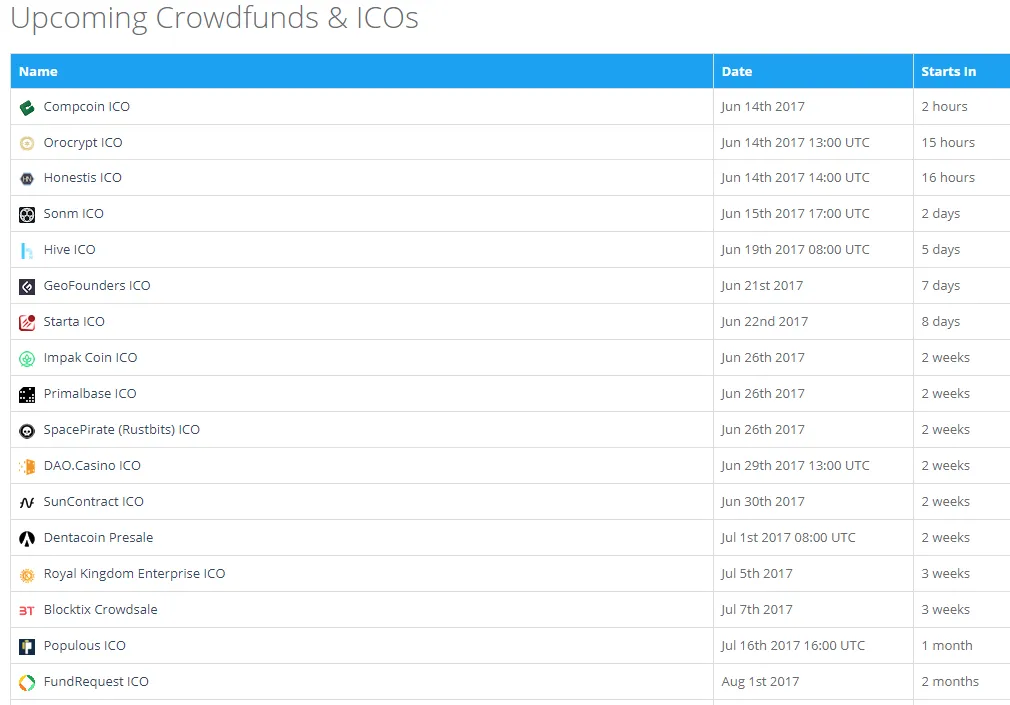Click the GeoFounders ICO logo icon
This screenshot has height=705, width=1010.
tap(27, 287)
